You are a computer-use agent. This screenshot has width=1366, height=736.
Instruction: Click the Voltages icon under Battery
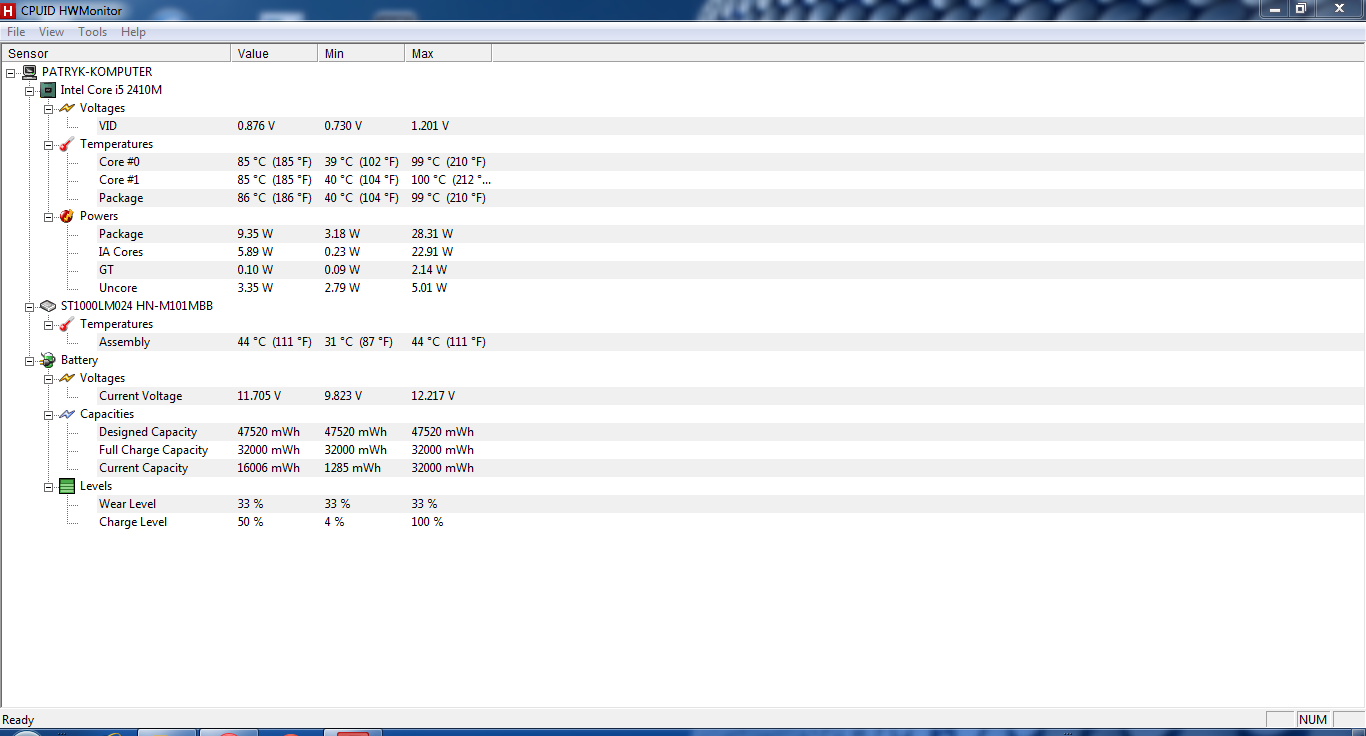(x=67, y=378)
